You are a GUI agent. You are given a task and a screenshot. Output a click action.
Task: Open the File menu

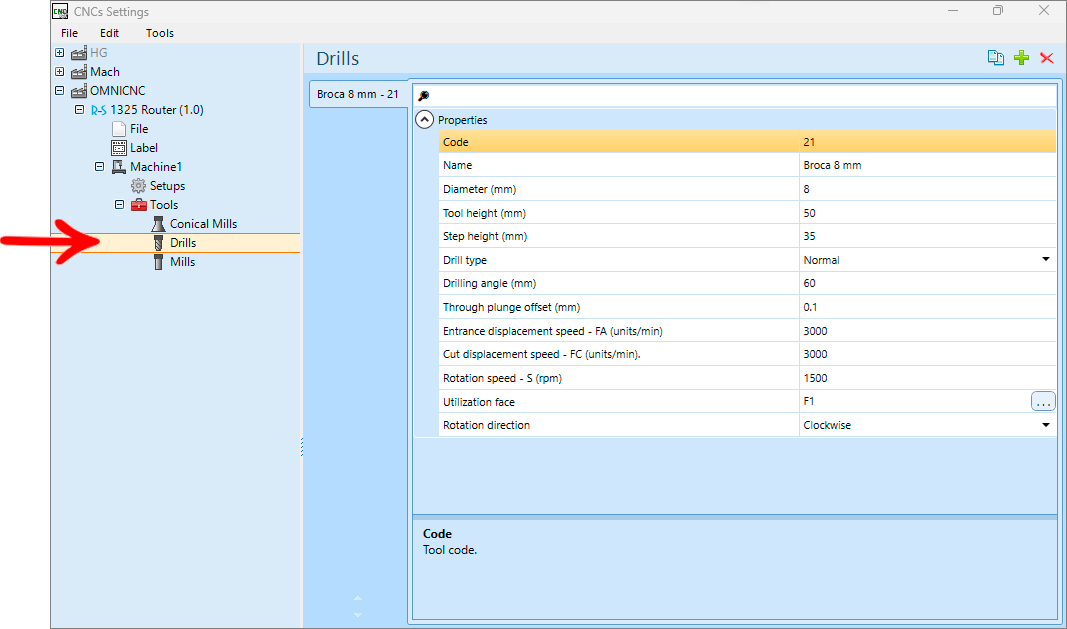coord(69,33)
